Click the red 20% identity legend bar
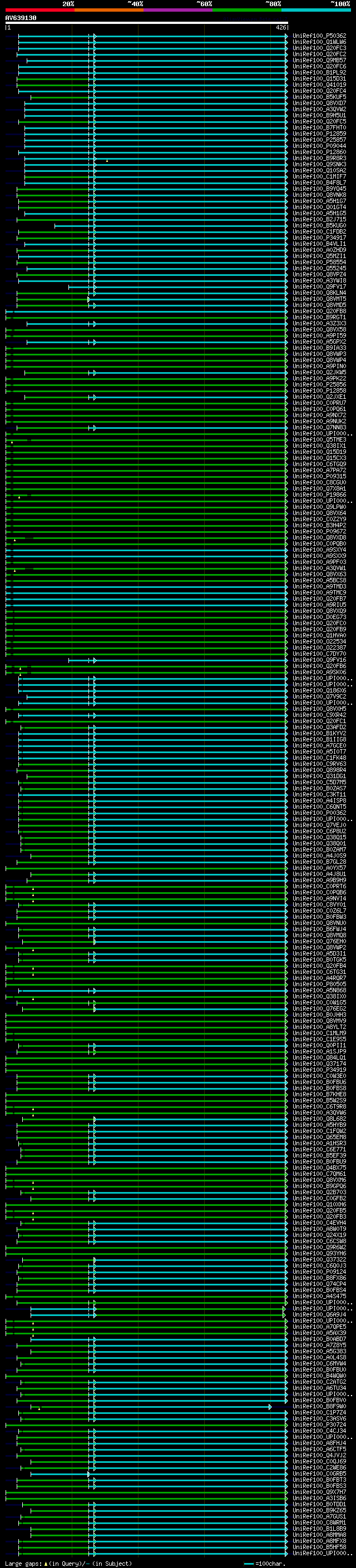Image resolution: width=356 pixels, height=1568 pixels. [39, 10]
